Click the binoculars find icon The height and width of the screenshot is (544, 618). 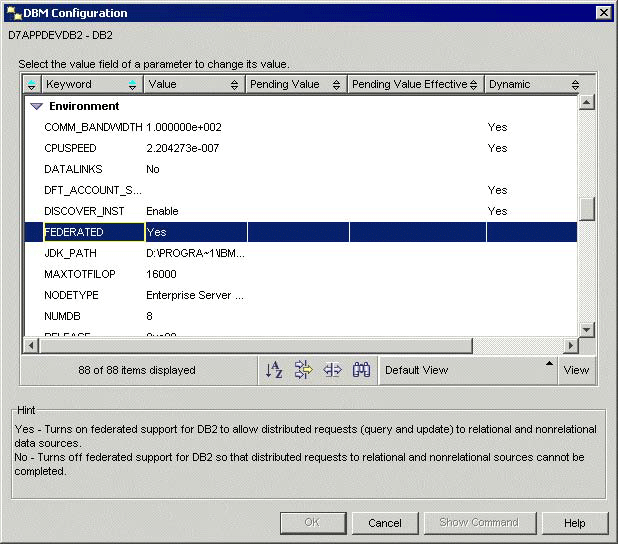click(x=361, y=370)
